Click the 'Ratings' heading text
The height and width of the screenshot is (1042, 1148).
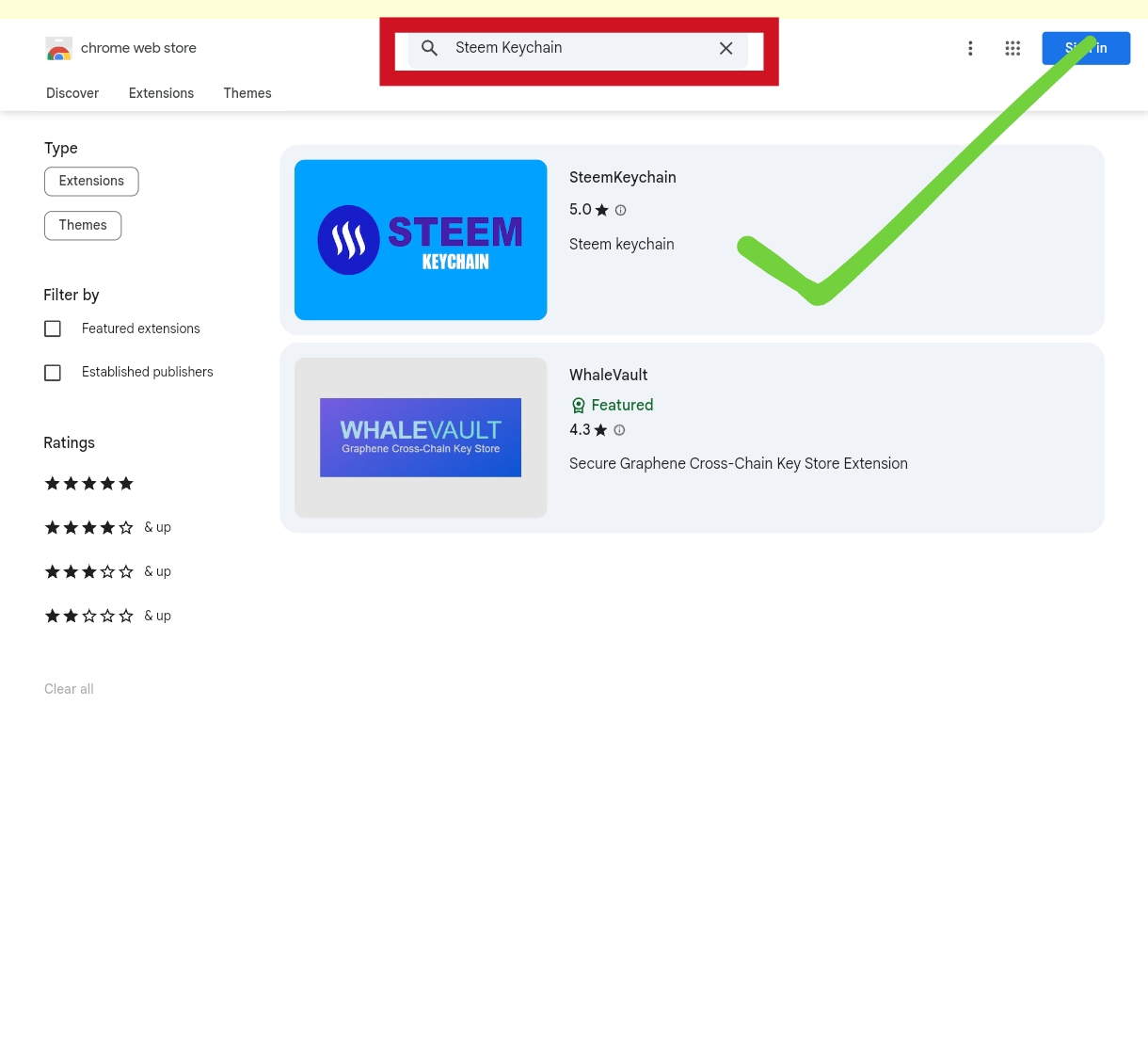(x=70, y=442)
